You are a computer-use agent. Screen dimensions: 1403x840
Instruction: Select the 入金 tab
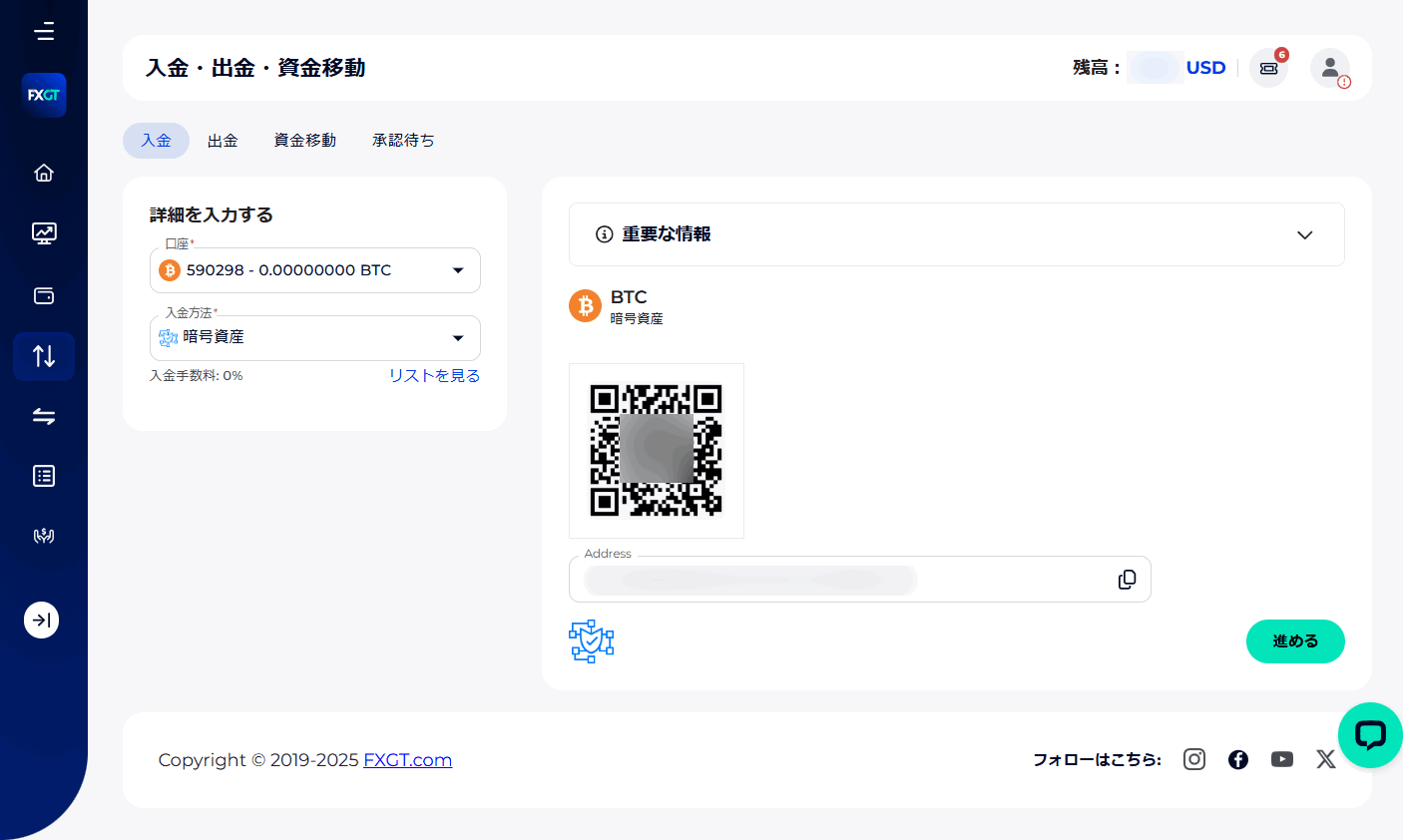[156, 141]
